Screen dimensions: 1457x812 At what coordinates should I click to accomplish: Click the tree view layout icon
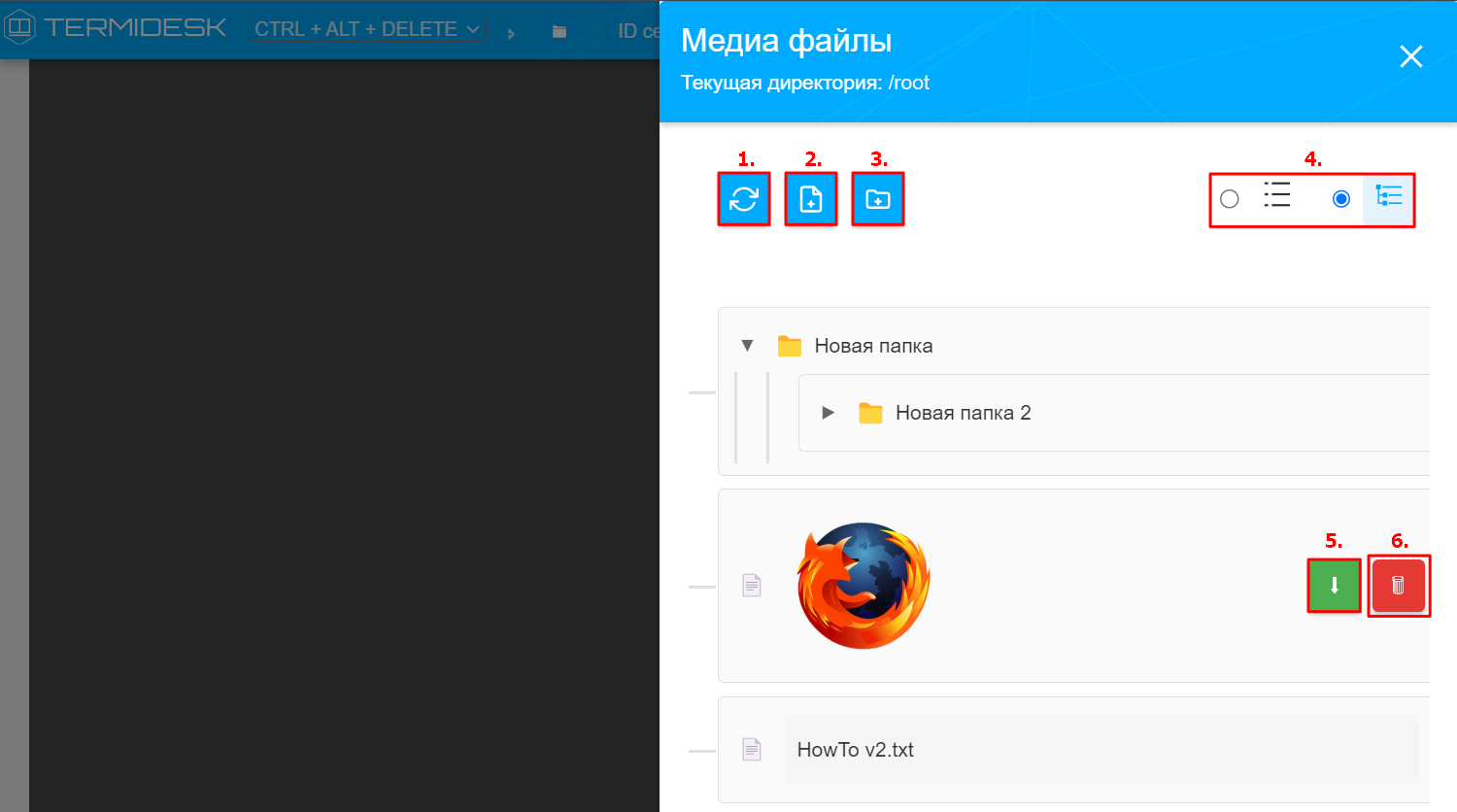[1389, 197]
